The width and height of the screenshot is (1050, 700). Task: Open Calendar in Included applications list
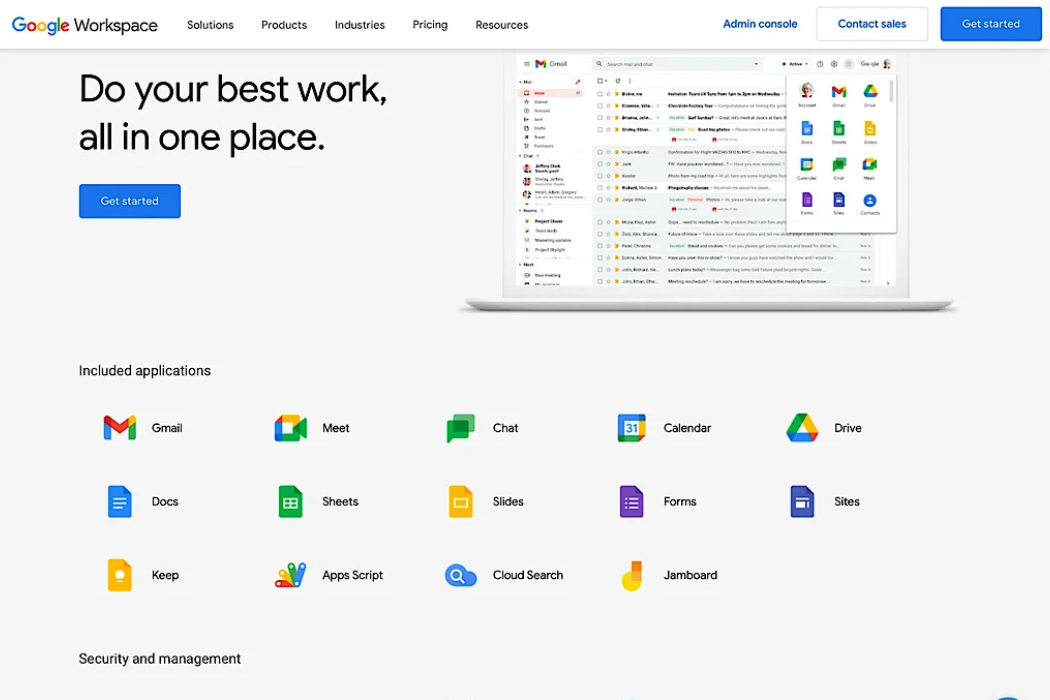click(x=664, y=427)
